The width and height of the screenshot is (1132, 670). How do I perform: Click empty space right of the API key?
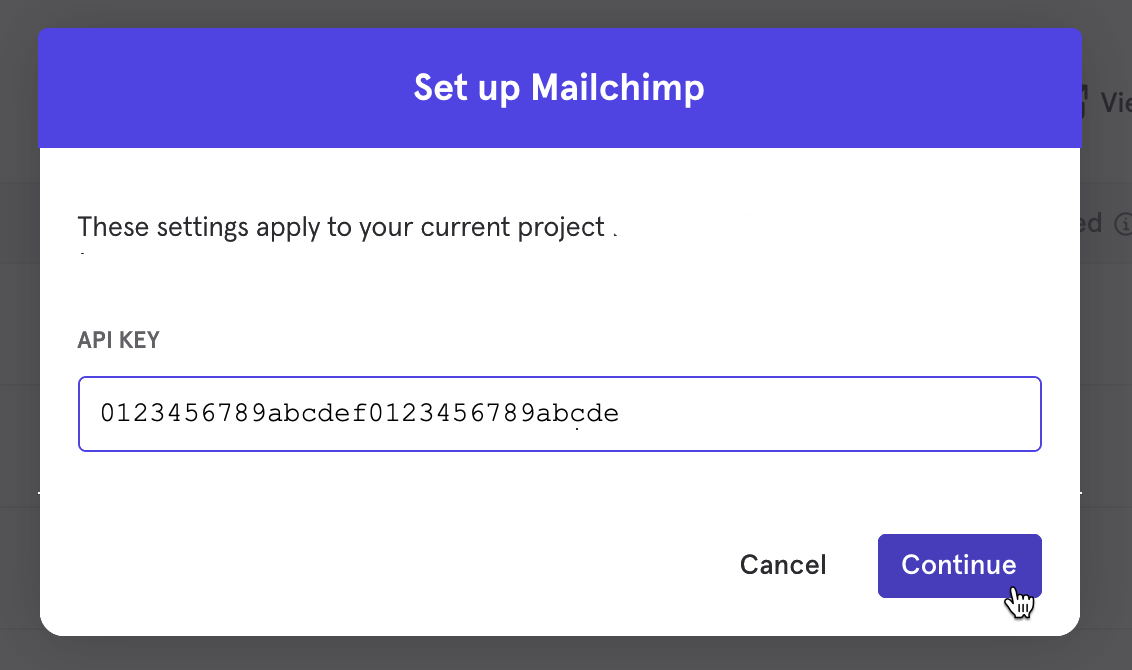[x=830, y=413]
